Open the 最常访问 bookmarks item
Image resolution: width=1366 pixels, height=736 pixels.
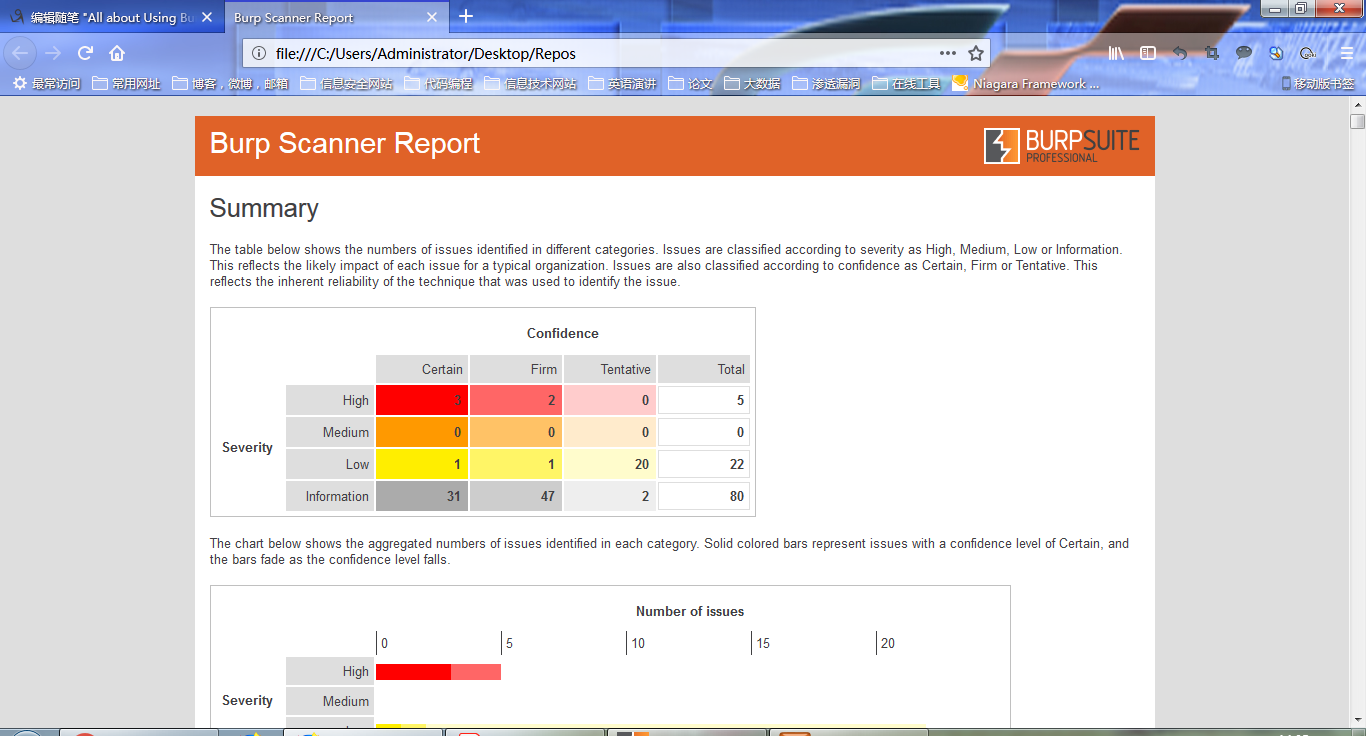coord(46,84)
